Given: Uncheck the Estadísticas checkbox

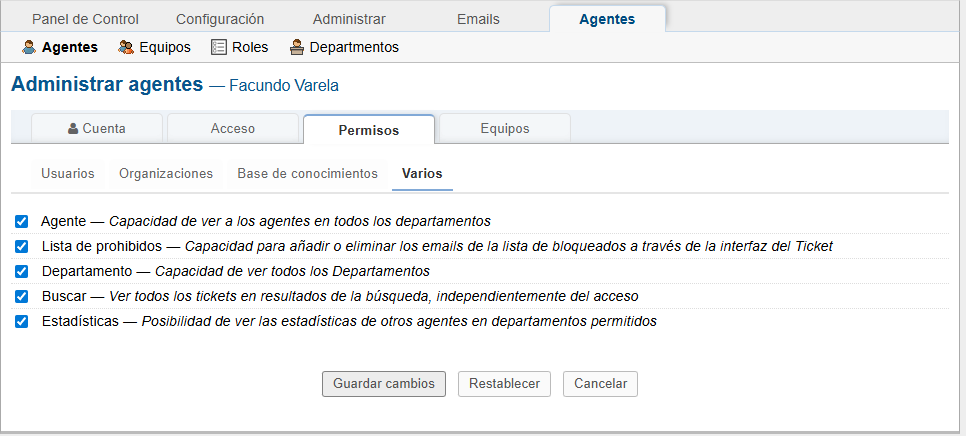Looking at the screenshot, I should click(x=22, y=321).
